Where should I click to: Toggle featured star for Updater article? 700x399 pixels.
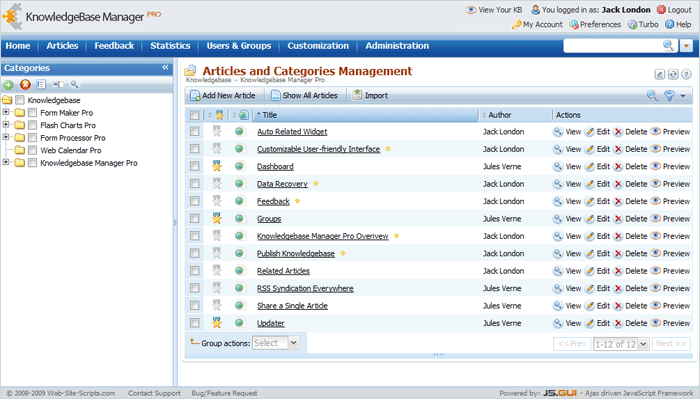coord(217,323)
